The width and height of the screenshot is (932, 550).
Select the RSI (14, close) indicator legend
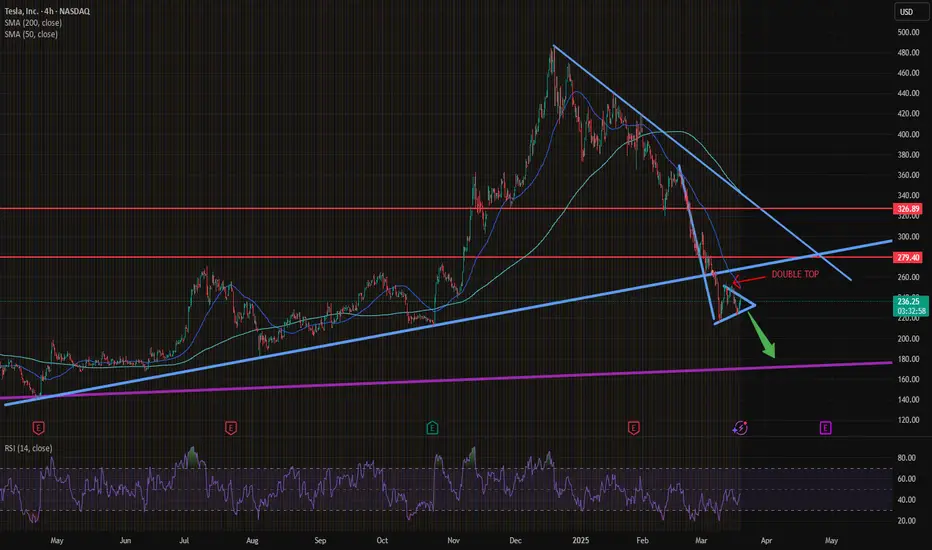point(28,448)
